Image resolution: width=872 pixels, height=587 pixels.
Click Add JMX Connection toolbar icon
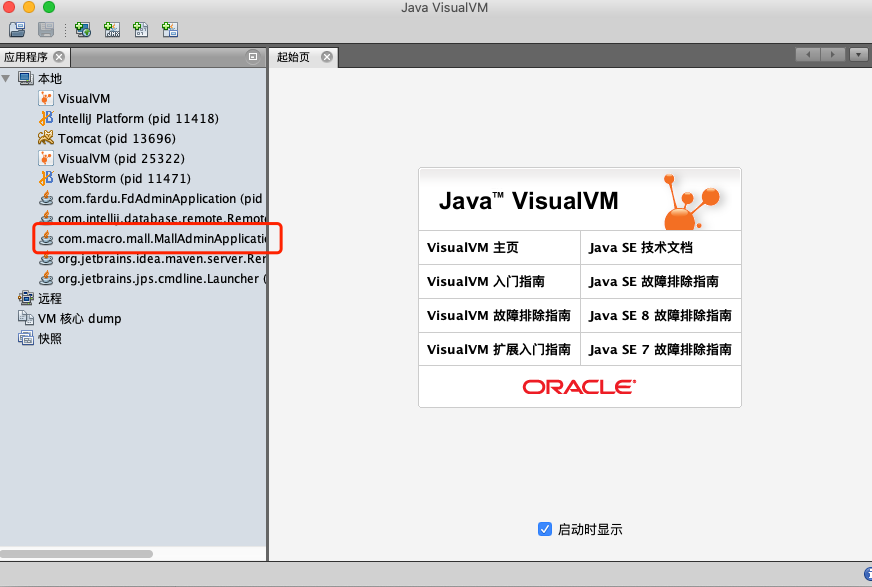click(112, 29)
